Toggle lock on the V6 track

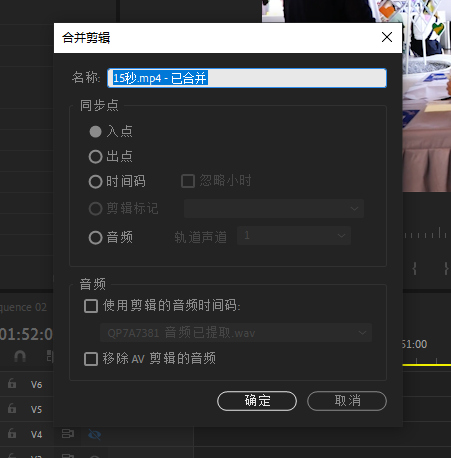(x=12, y=384)
